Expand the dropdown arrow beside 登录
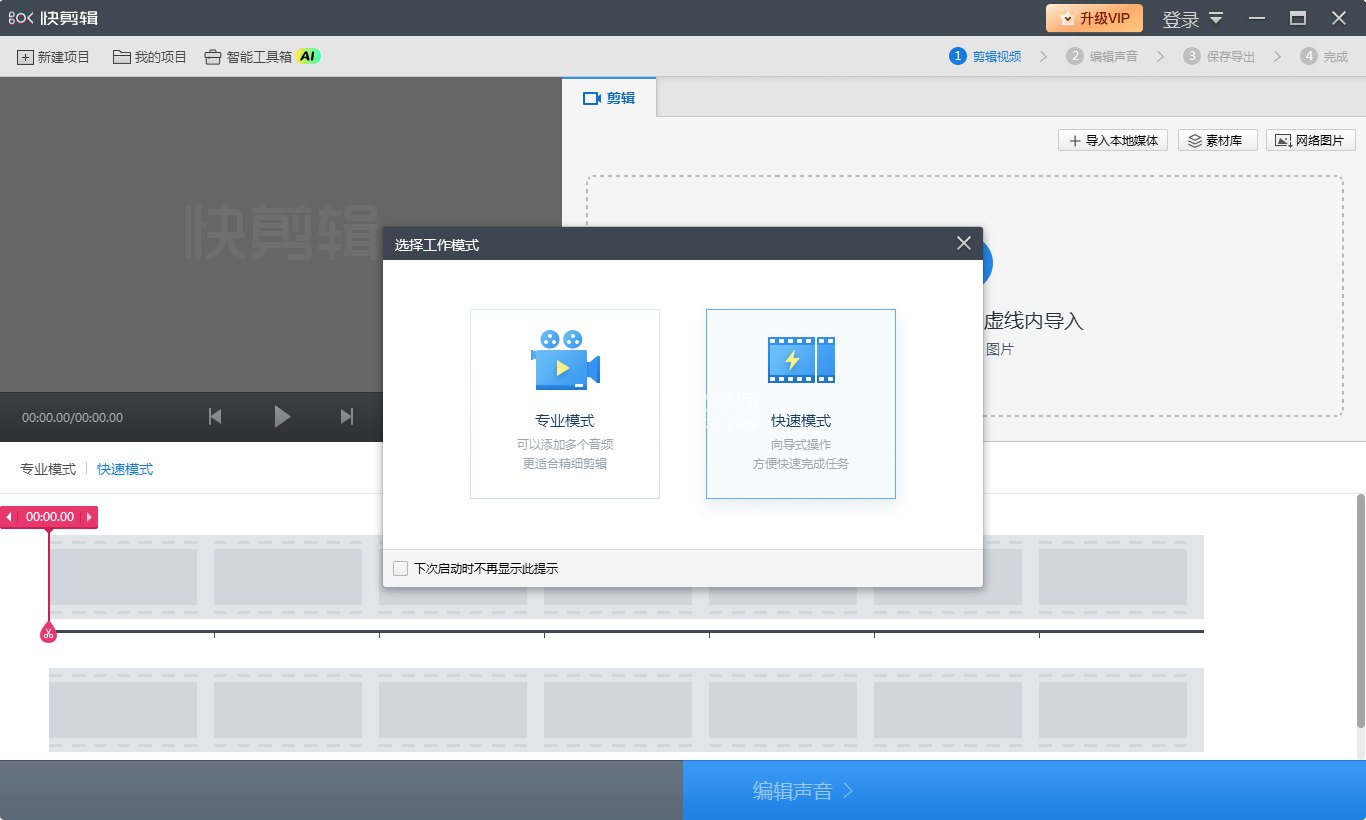The image size is (1366, 820). click(1216, 18)
